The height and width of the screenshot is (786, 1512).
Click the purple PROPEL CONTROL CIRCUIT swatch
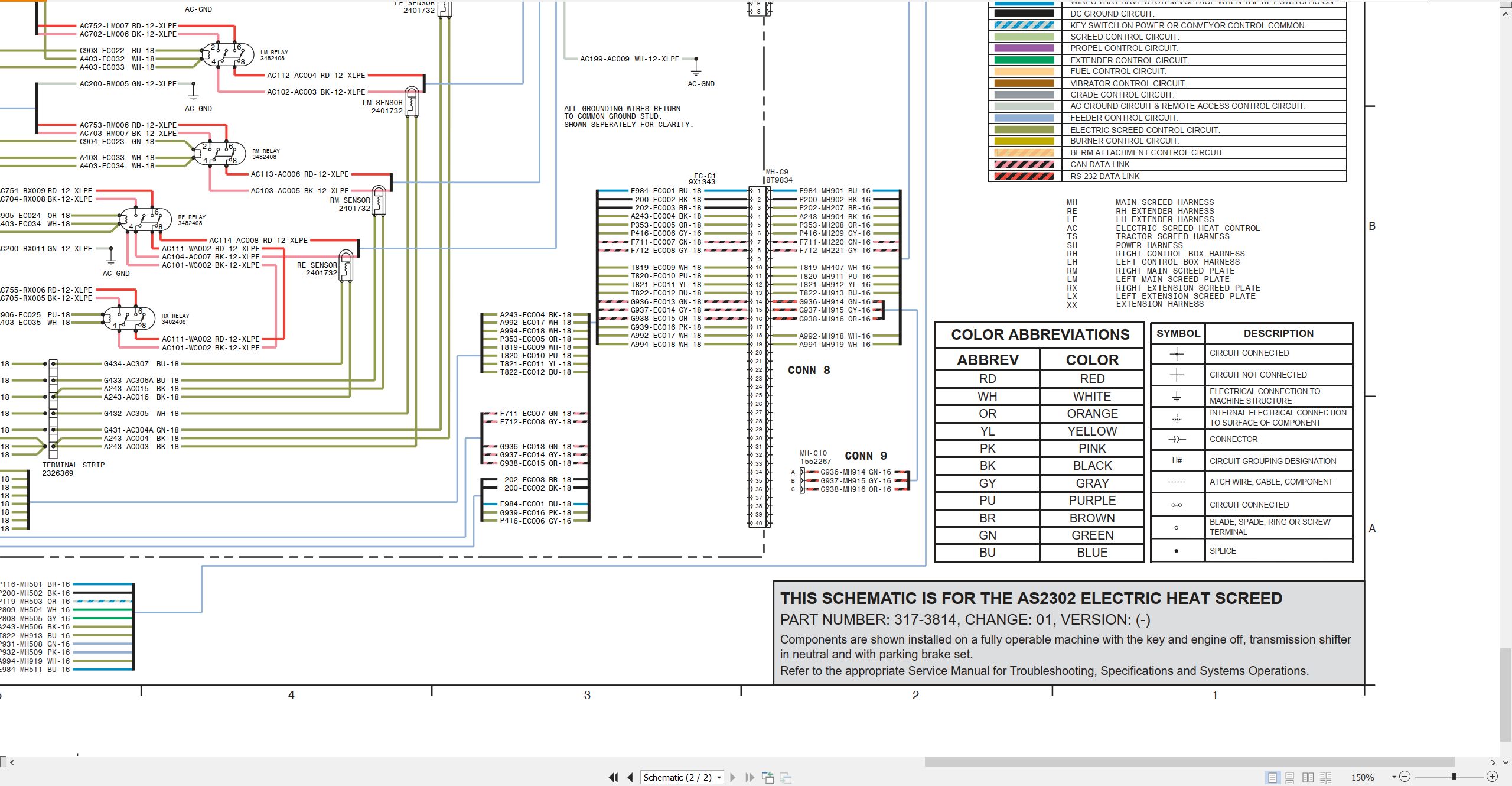point(1024,48)
